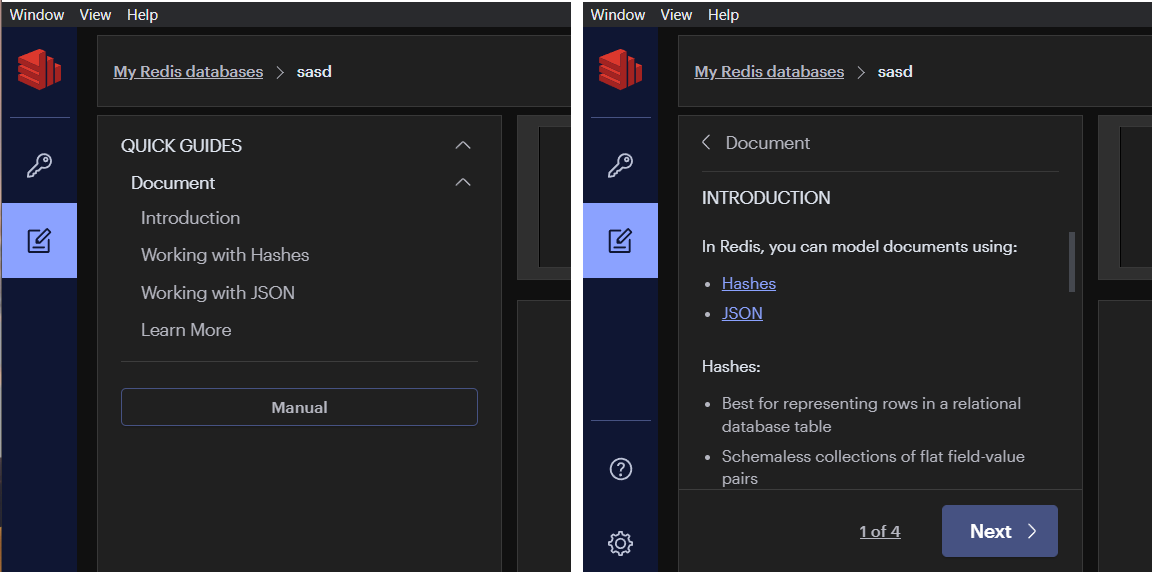Screen dimensions: 1152x572
Task: Select Introduction guide item
Action: click(x=190, y=218)
